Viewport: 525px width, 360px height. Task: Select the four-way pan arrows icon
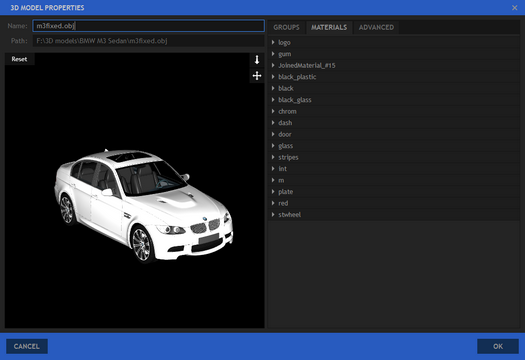coord(257,76)
